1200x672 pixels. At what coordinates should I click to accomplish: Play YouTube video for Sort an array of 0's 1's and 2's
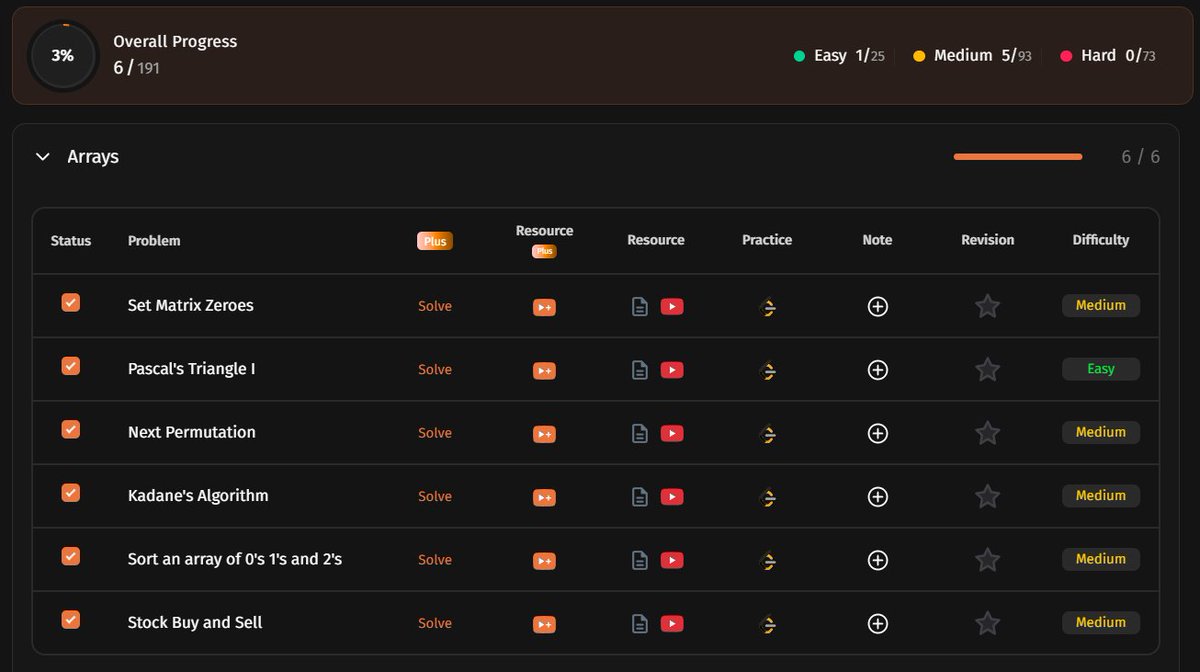tap(672, 560)
